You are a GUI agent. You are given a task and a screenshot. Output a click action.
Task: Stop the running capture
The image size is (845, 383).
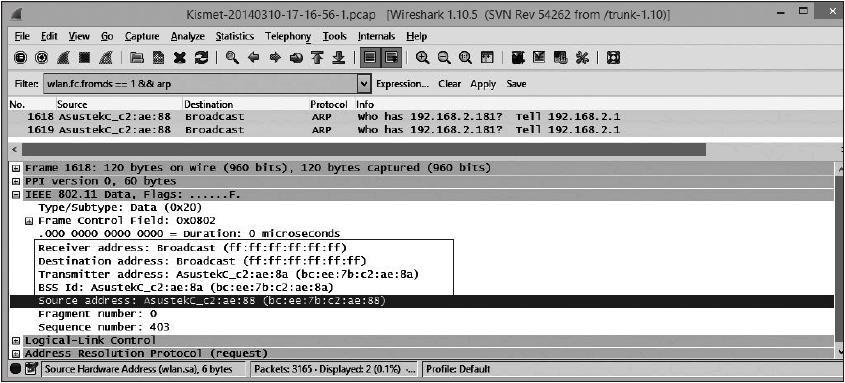[x=84, y=58]
